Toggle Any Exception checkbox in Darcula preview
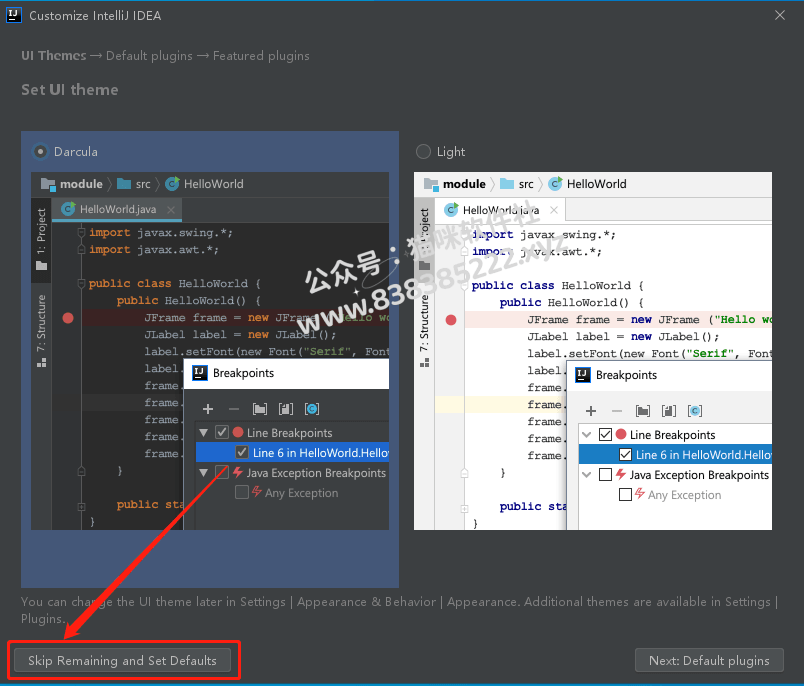The height and width of the screenshot is (686, 804). coord(242,492)
